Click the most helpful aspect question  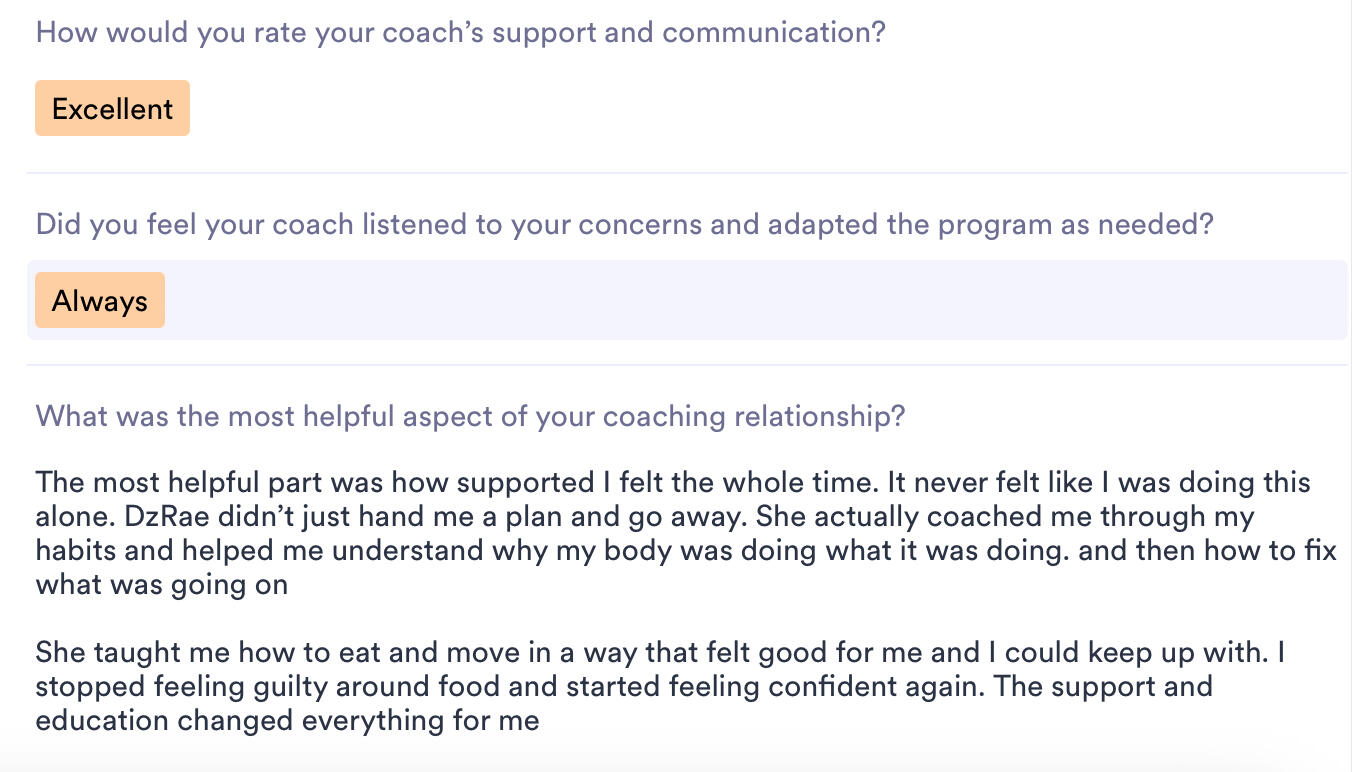(x=470, y=415)
